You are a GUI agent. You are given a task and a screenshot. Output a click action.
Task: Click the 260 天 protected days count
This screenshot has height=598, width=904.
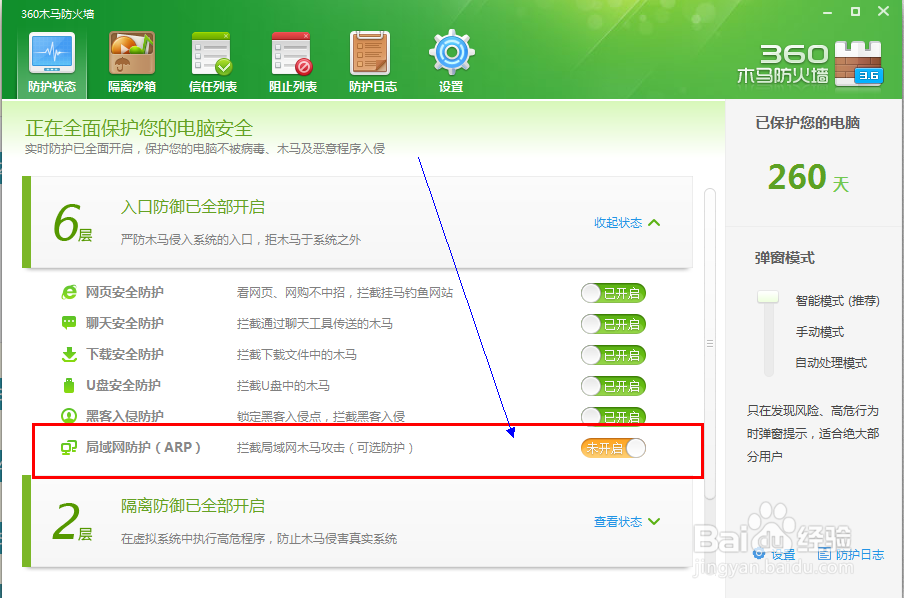pyautogui.click(x=808, y=178)
